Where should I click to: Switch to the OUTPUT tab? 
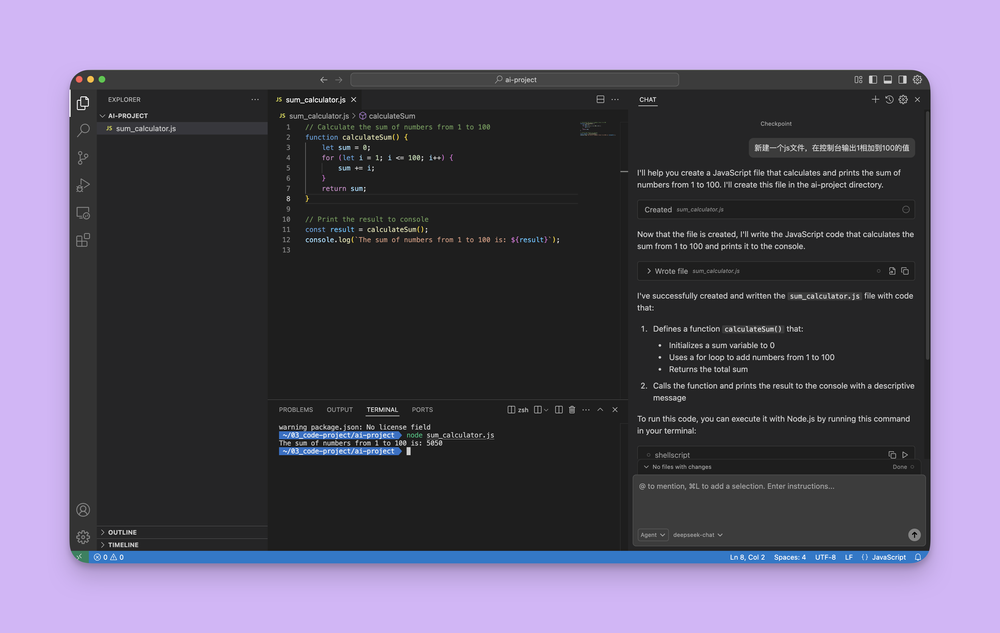coord(340,410)
